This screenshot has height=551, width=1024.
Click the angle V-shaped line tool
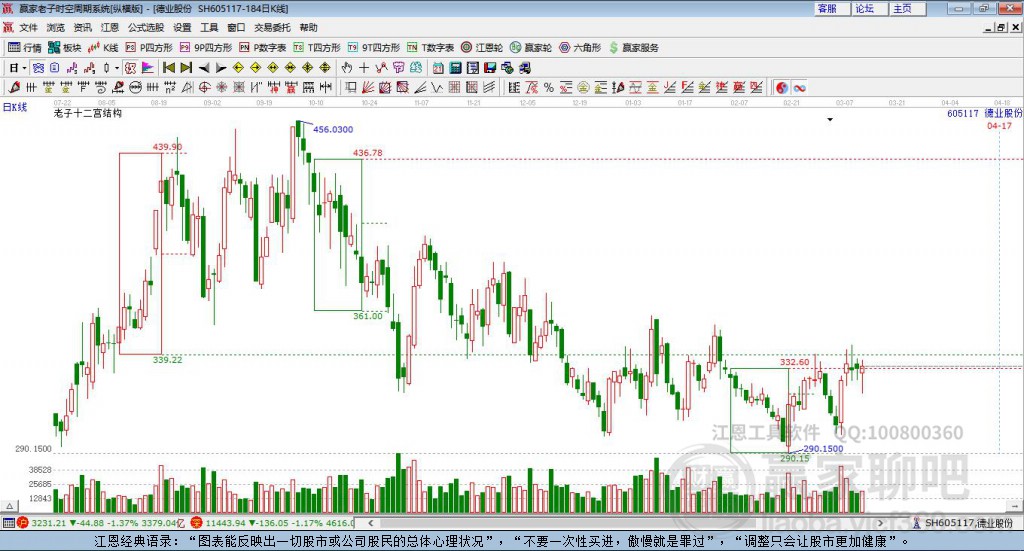click(x=437, y=87)
